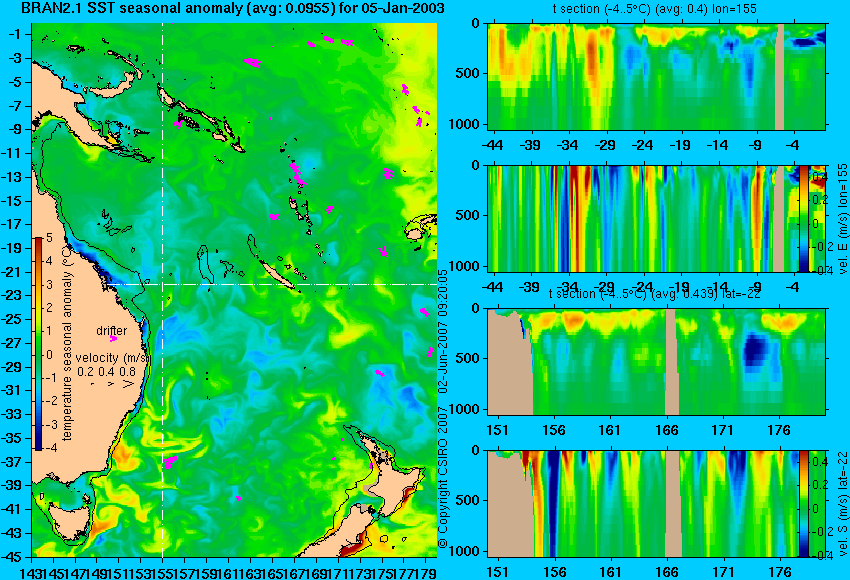Viewport: 850px width, 580px height.
Task: Click the temperature seasonal anomaly color bar
Action: click(38, 344)
